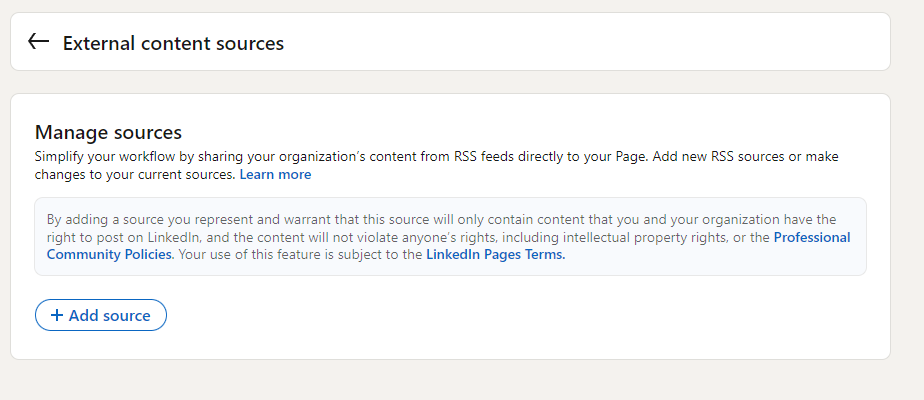Open the LinkedIn Pages Terms link
This screenshot has height=400, width=924.
point(496,254)
